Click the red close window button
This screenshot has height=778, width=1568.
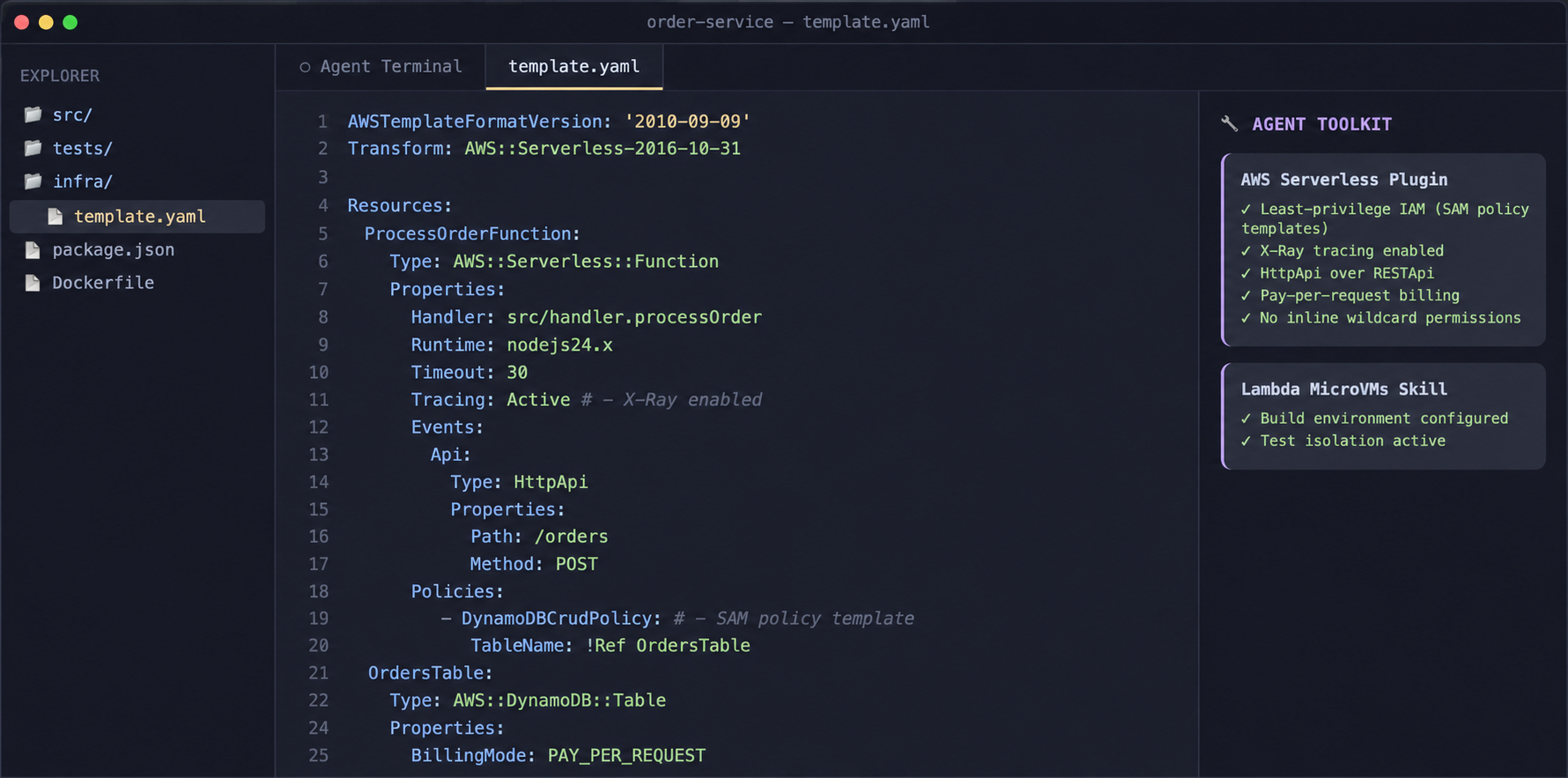click(x=21, y=22)
